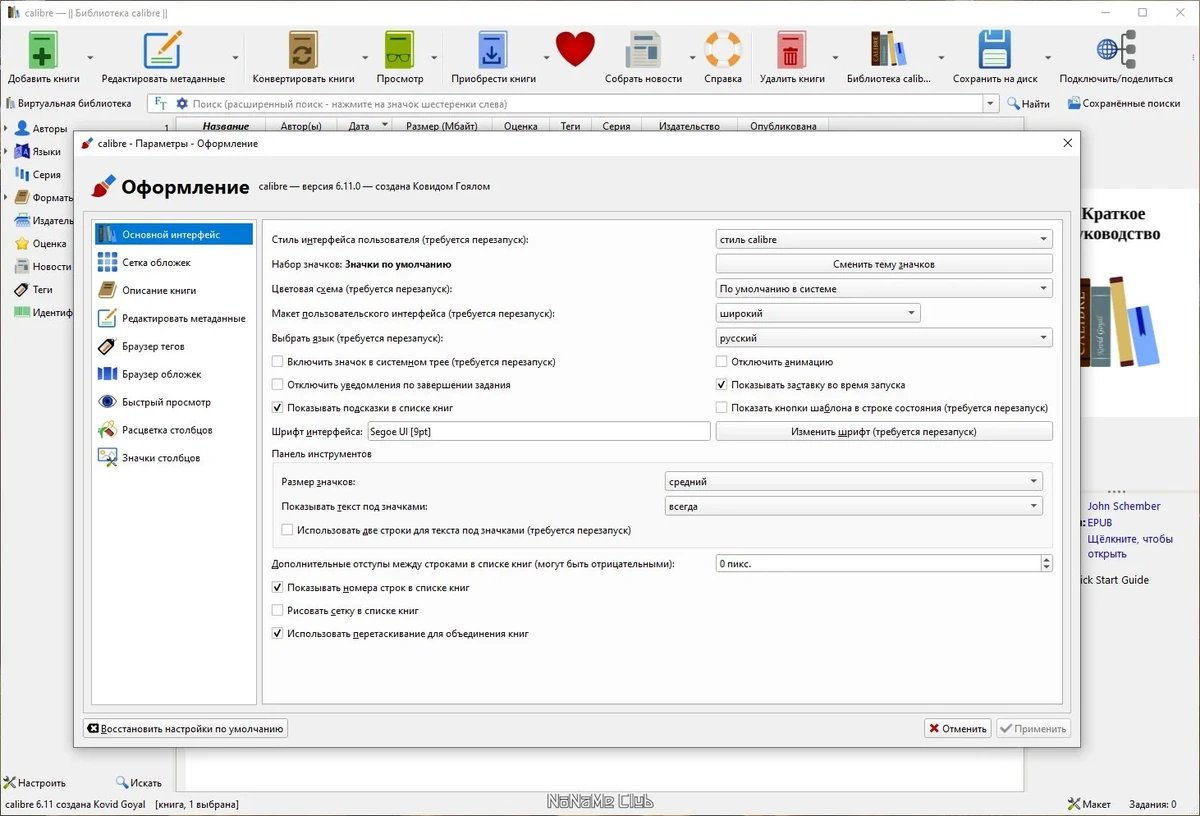The width and height of the screenshot is (1200, 816).
Task: Click the Сохранить на диск floppy icon
Action: click(x=995, y=50)
